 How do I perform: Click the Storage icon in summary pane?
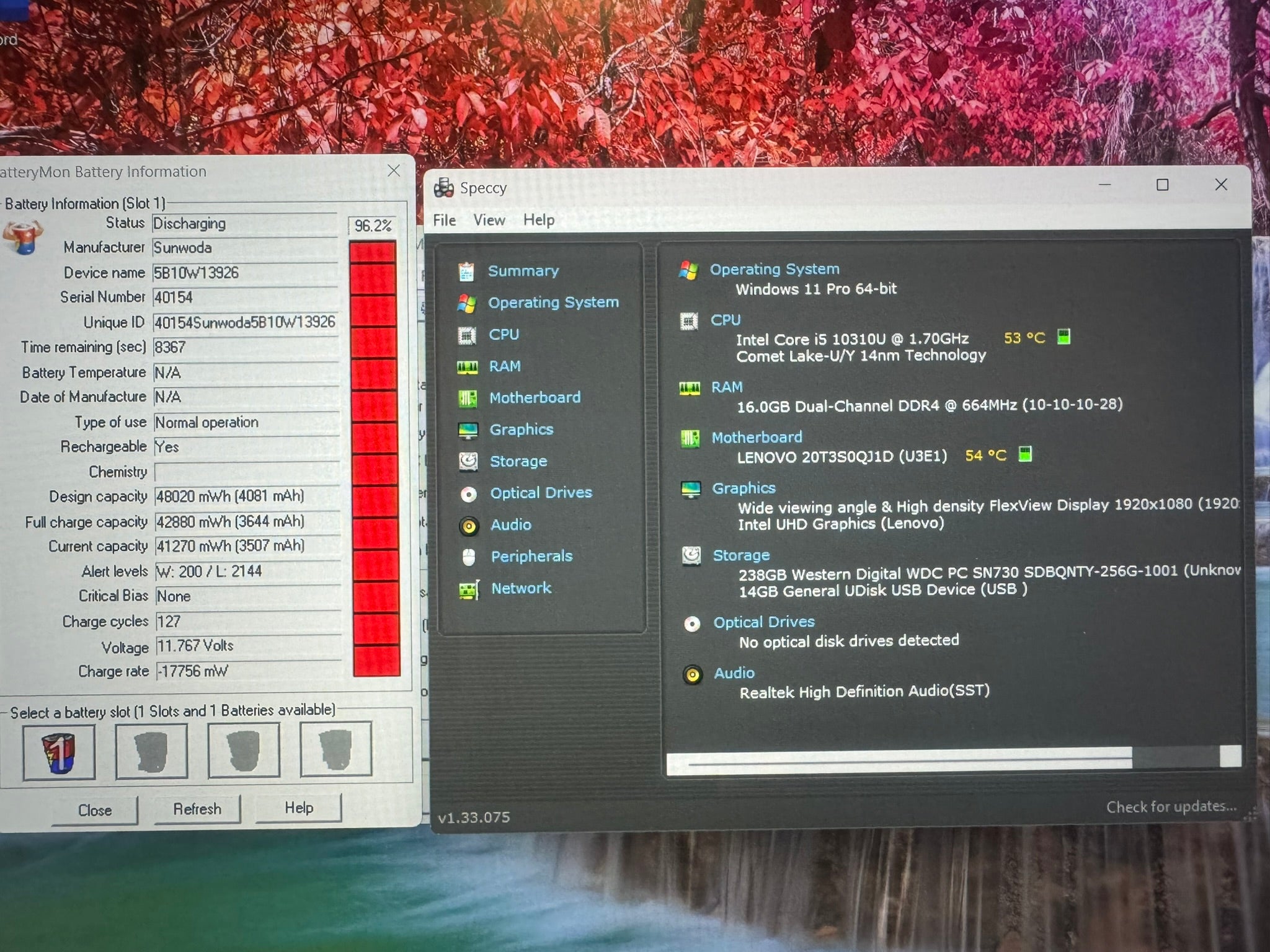tap(691, 555)
